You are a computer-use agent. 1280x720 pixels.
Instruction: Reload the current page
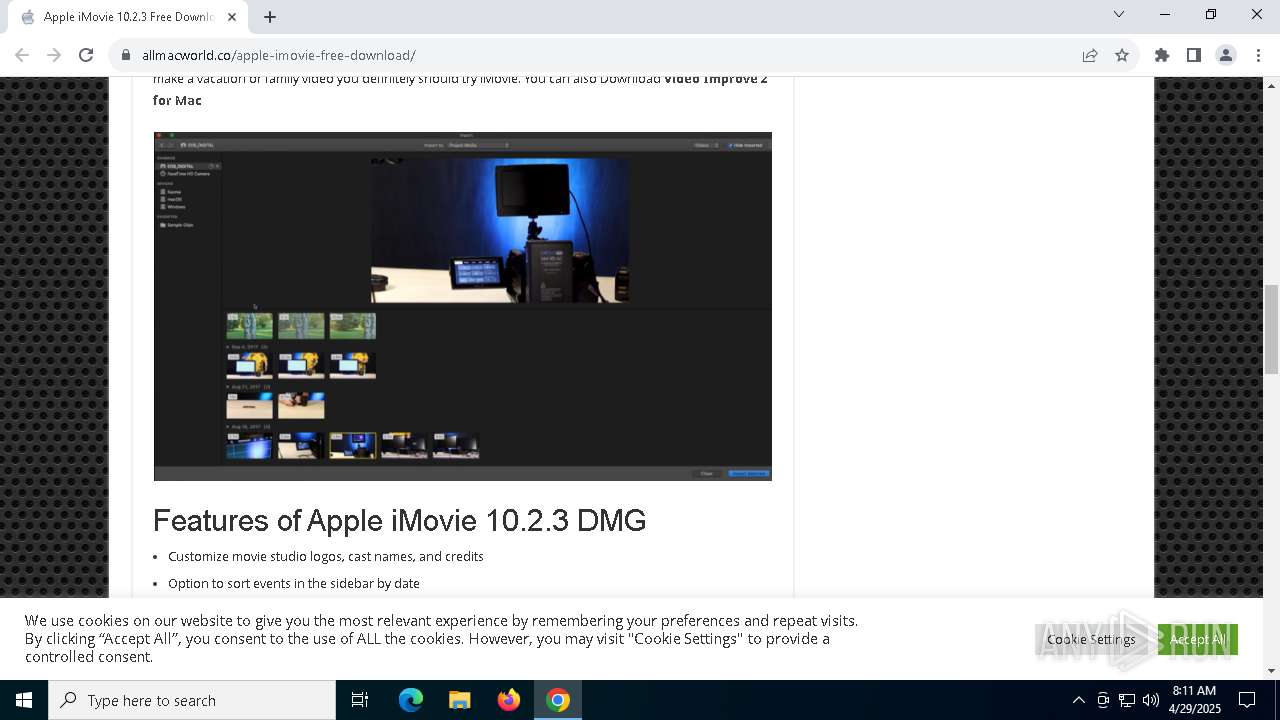point(86,55)
